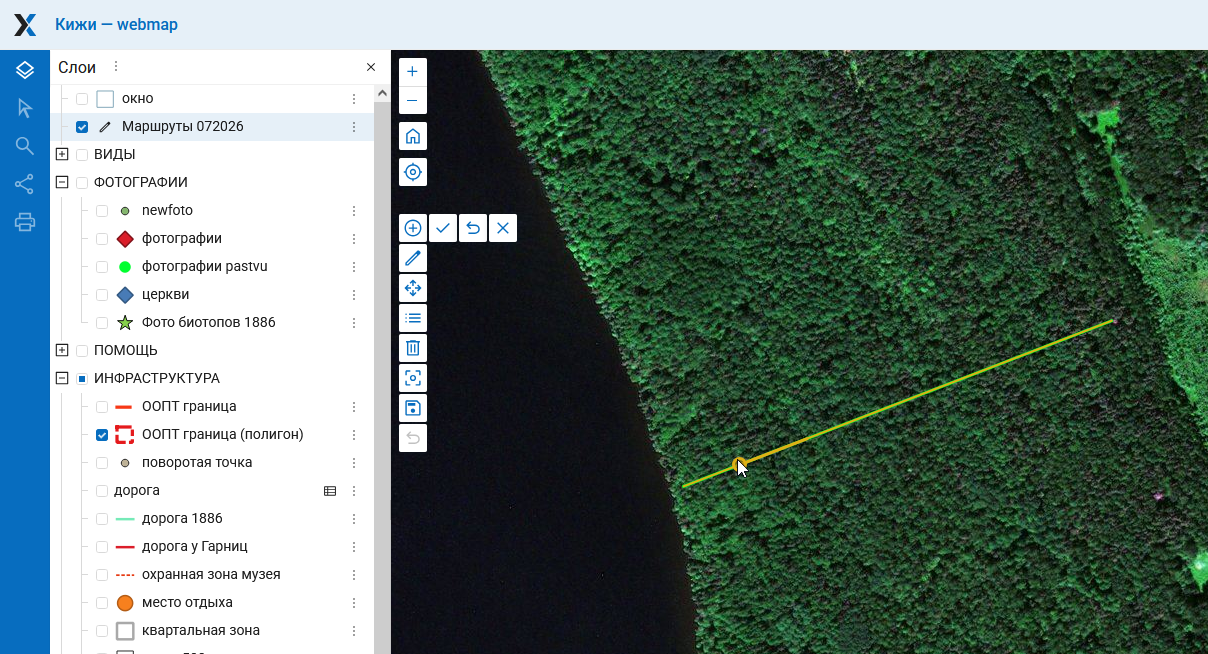Click the disabled revert arrow button
The height and width of the screenshot is (654, 1208).
[413, 438]
